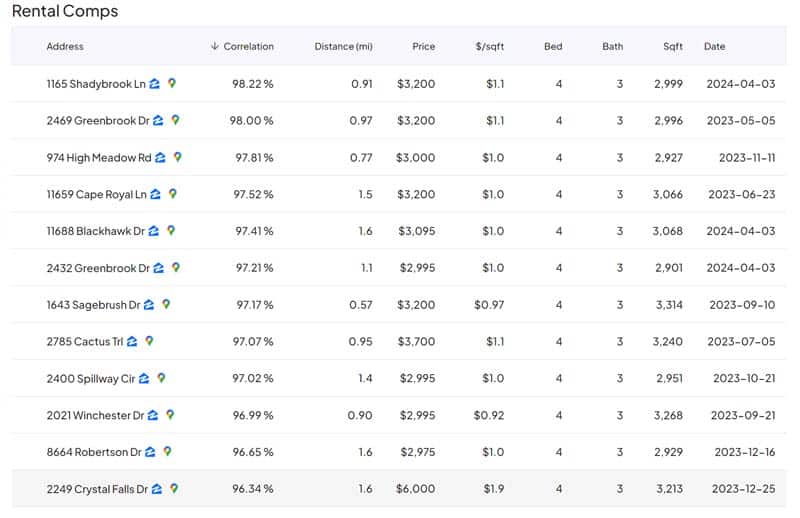Open Zillow icon for 1165 Shadybrook Ln
Viewport: 800px width, 518px height.
156,84
